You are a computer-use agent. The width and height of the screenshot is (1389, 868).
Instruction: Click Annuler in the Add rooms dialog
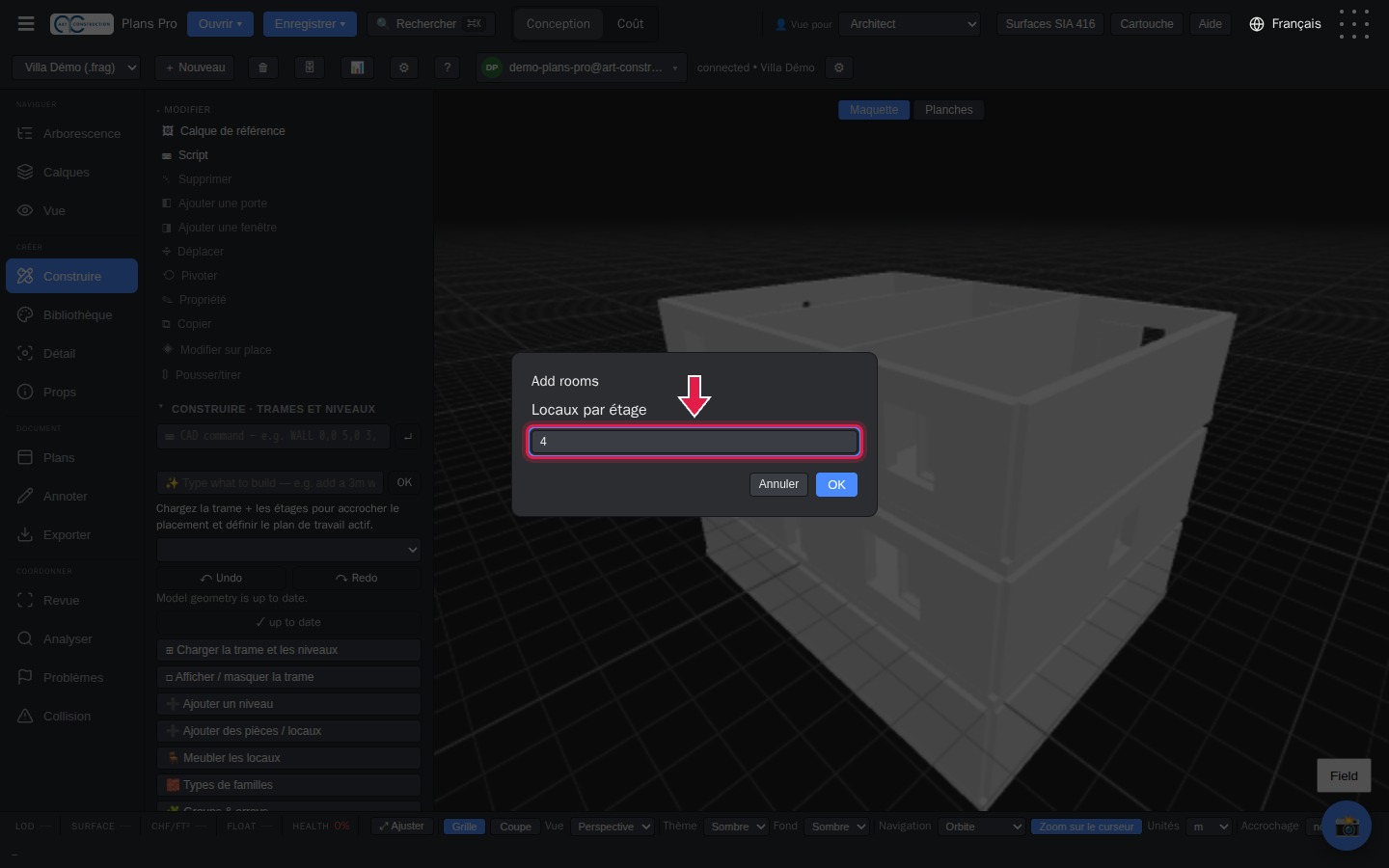[x=778, y=484]
